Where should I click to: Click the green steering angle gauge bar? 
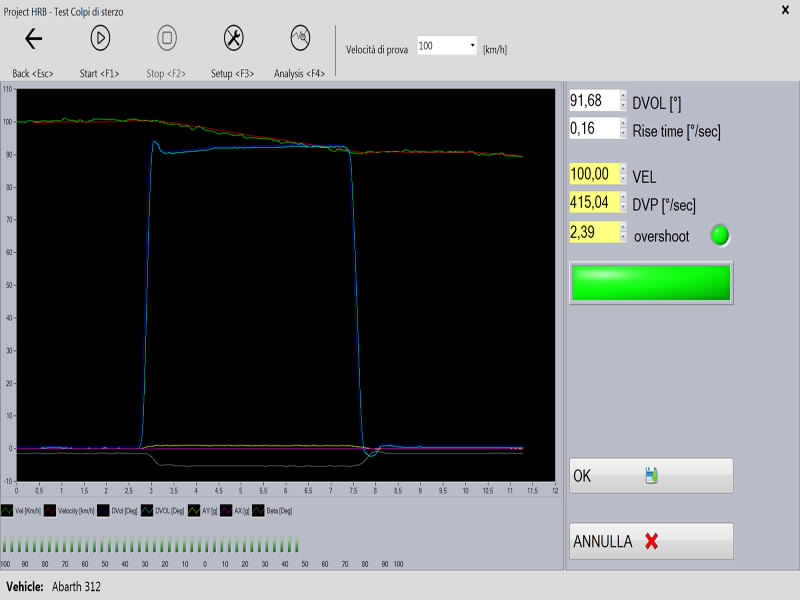coord(651,282)
